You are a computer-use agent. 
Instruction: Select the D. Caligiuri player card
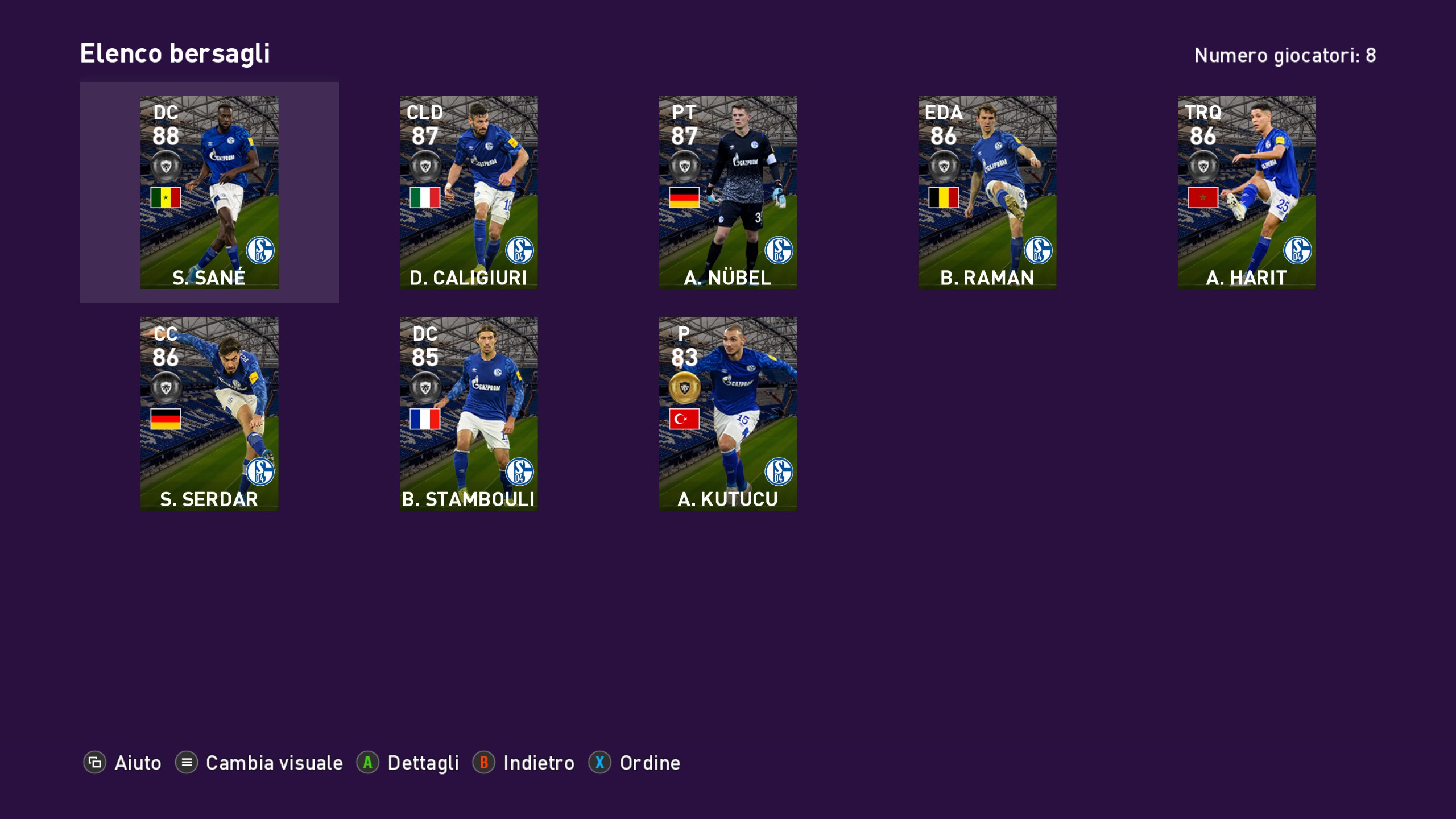(469, 192)
